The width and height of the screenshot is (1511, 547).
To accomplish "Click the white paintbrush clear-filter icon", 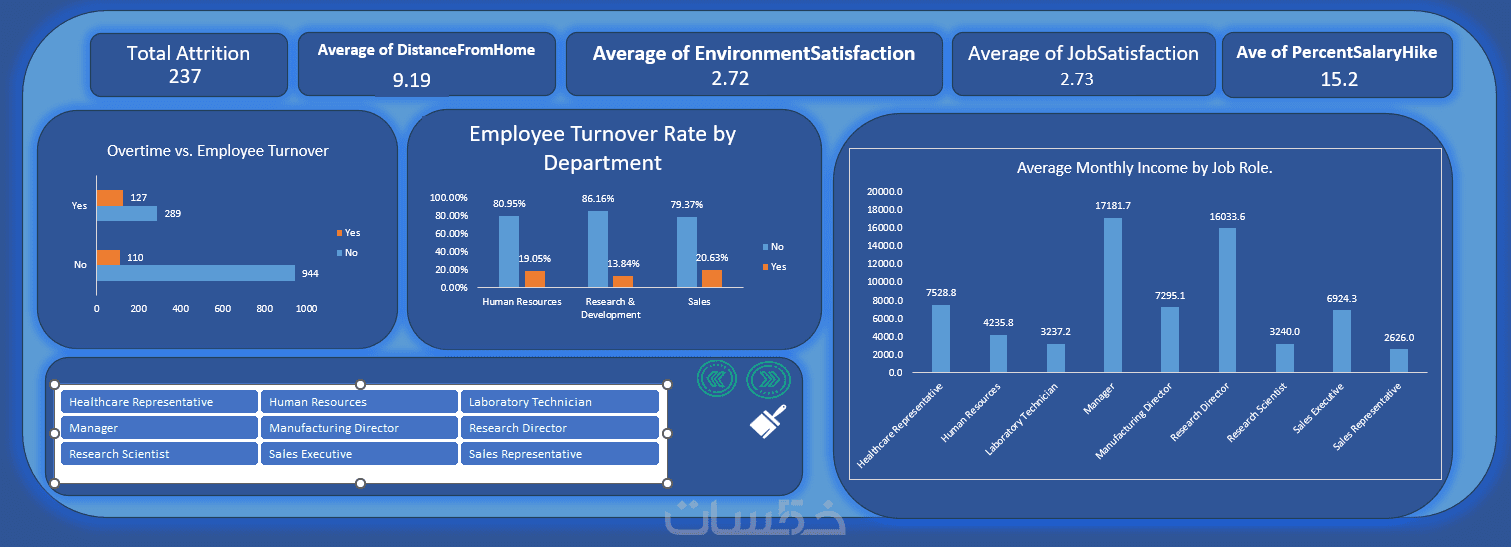I will [769, 421].
